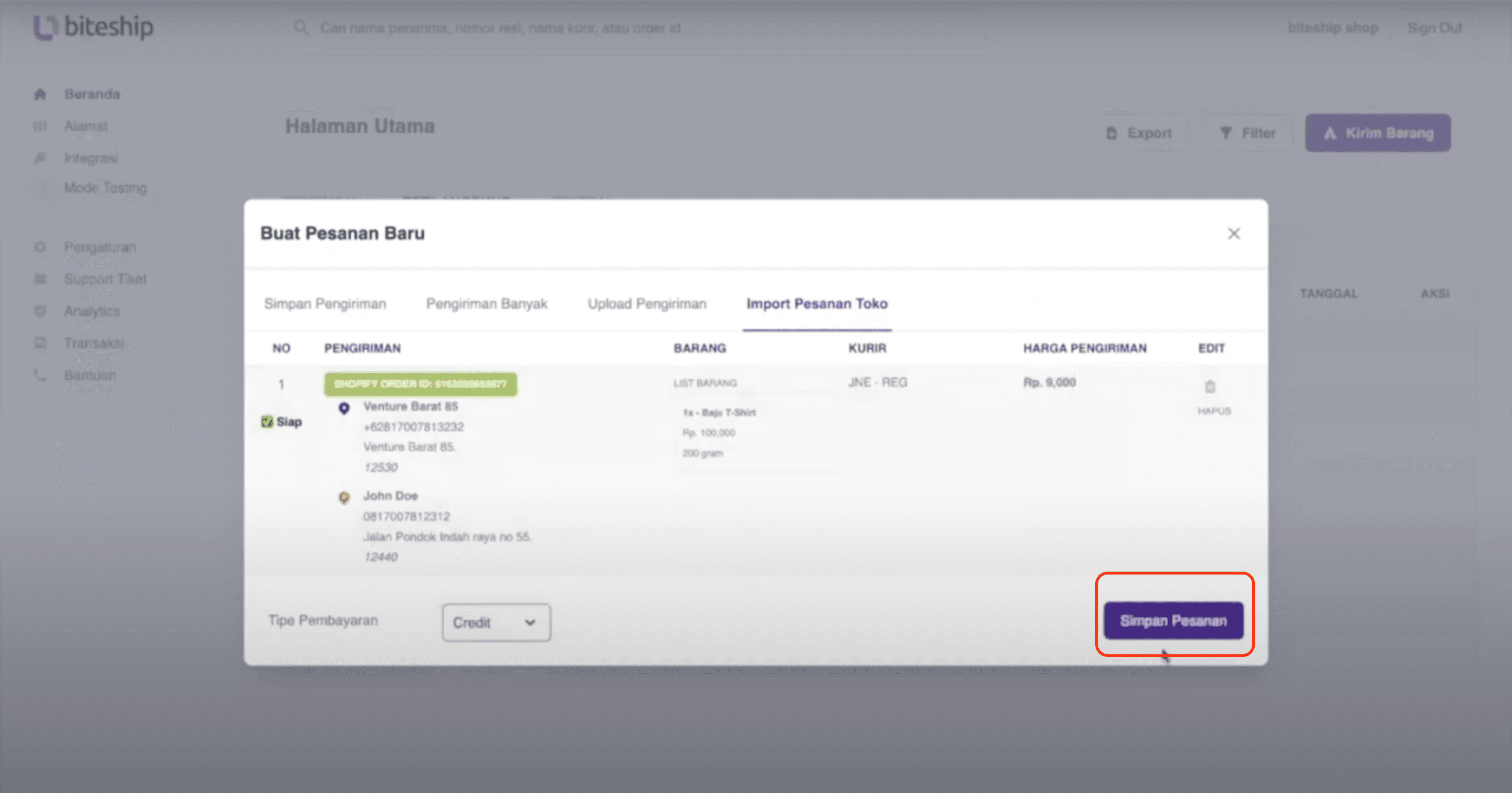Toggle Mode Testing switch
1512x793 pixels.
[41, 189]
